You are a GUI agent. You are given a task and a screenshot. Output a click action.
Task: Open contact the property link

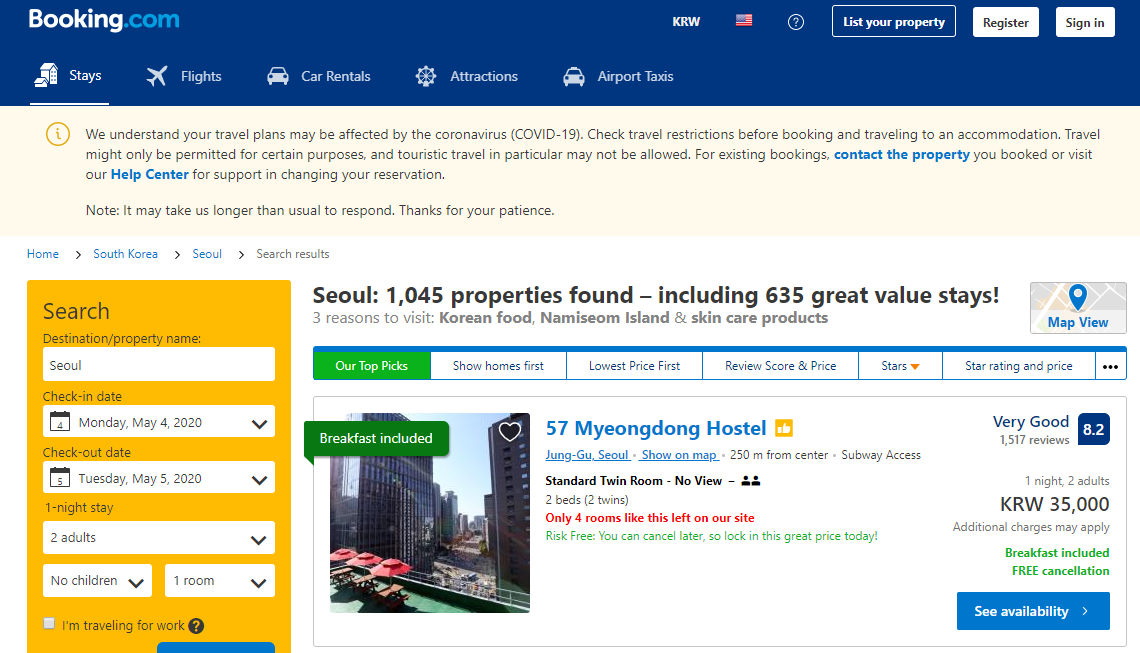[902, 154]
